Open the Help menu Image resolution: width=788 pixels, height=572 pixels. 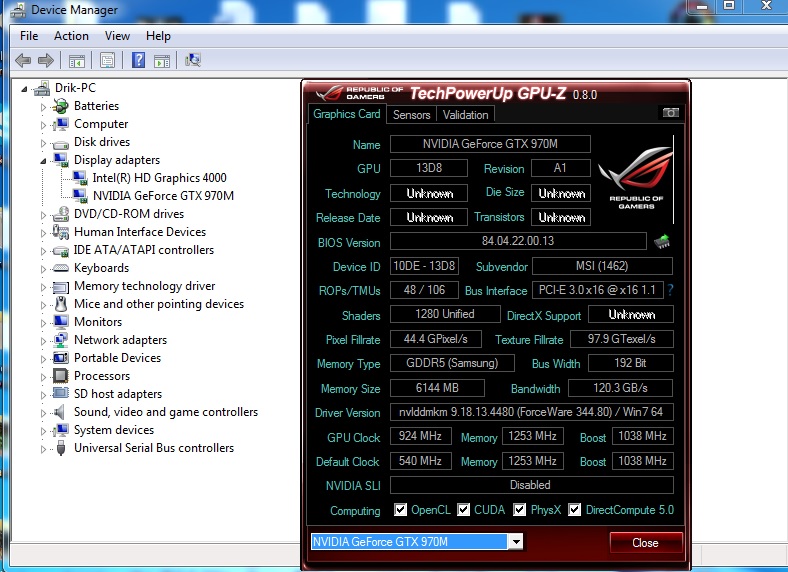tap(158, 36)
